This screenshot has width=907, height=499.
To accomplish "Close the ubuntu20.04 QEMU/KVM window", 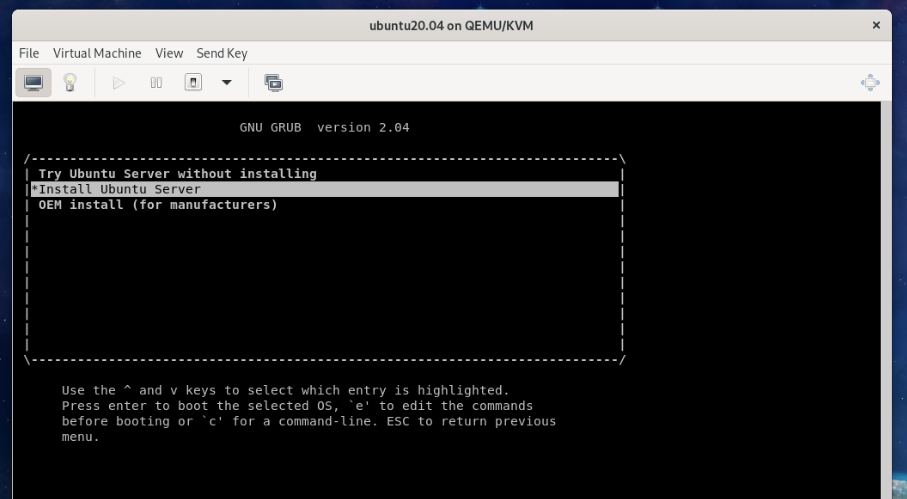I will click(876, 25).
